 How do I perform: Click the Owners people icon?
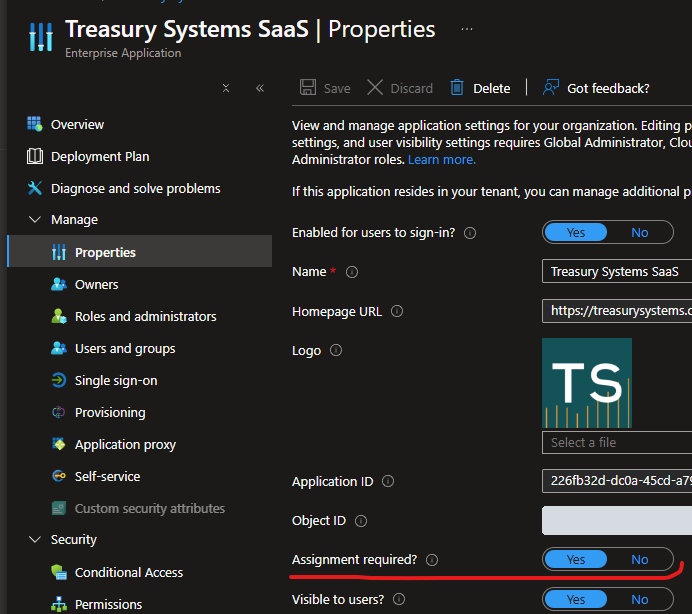[x=59, y=284]
